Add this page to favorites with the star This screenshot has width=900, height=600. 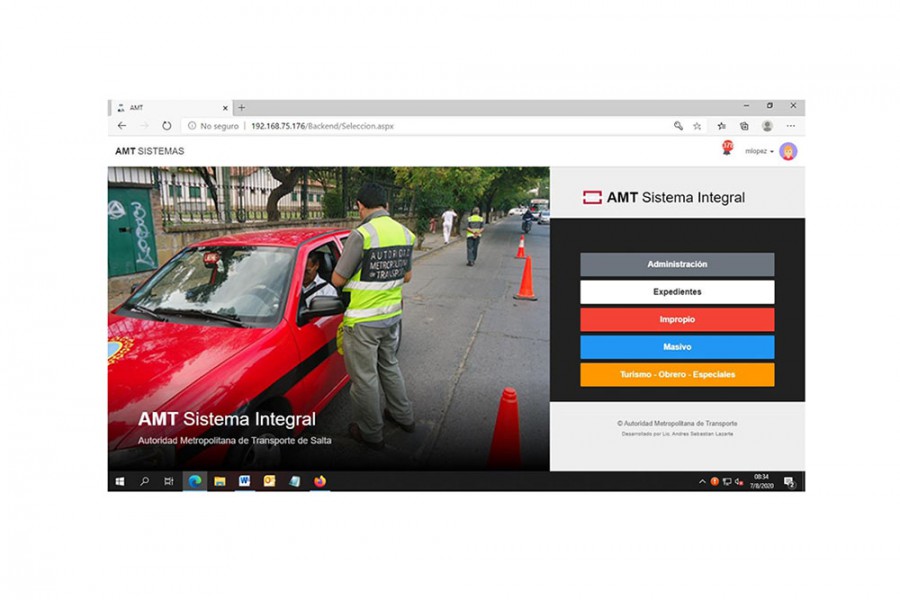[x=697, y=126]
